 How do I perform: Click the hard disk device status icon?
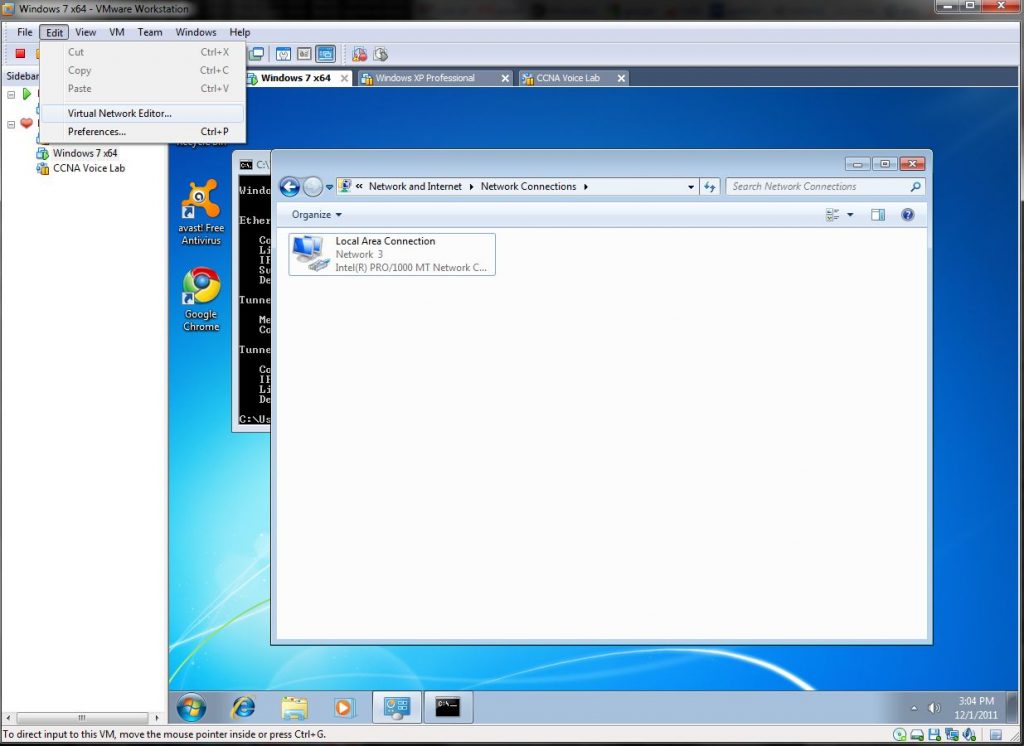click(917, 735)
